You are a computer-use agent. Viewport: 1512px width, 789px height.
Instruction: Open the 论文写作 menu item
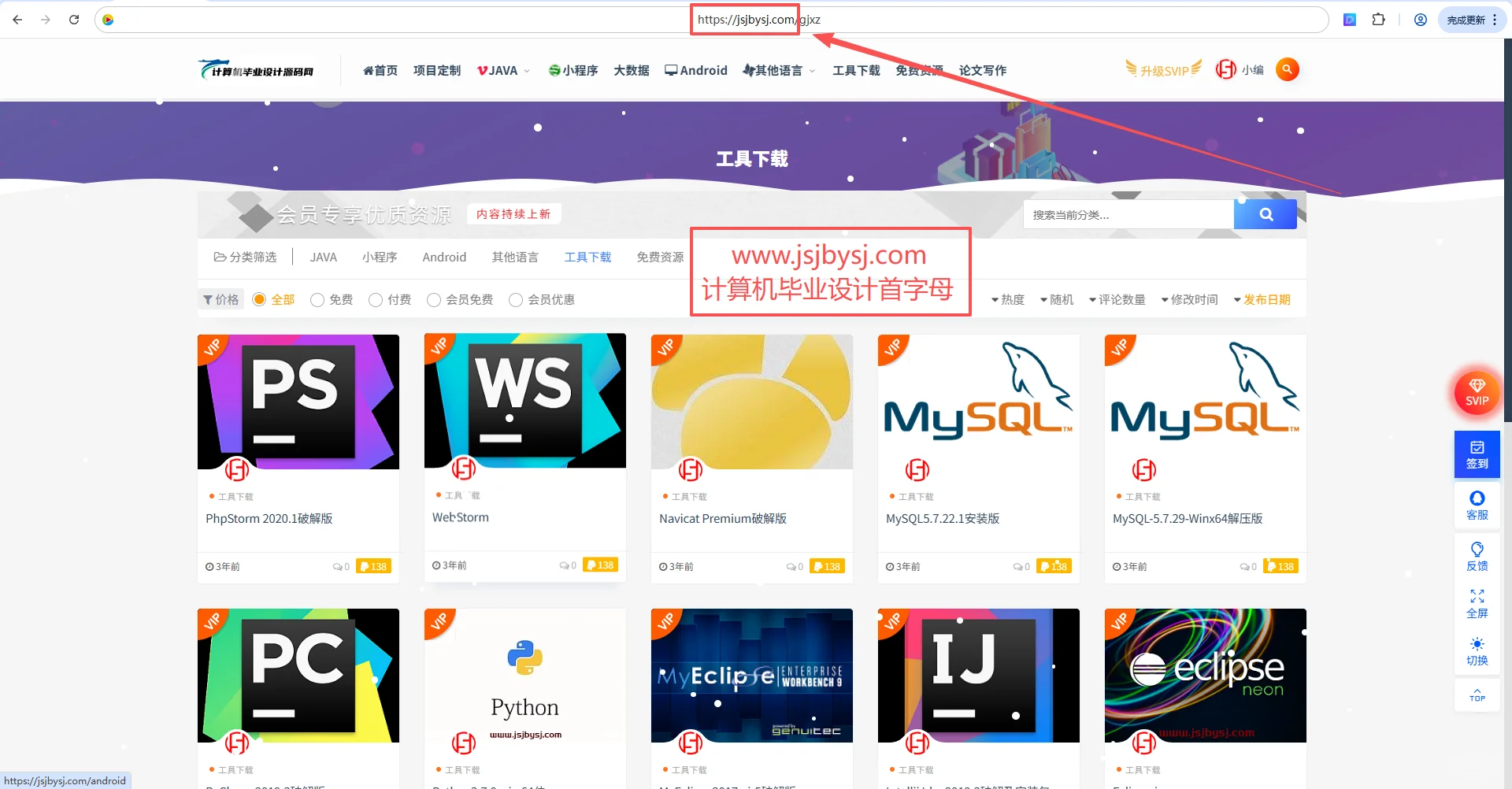point(984,70)
